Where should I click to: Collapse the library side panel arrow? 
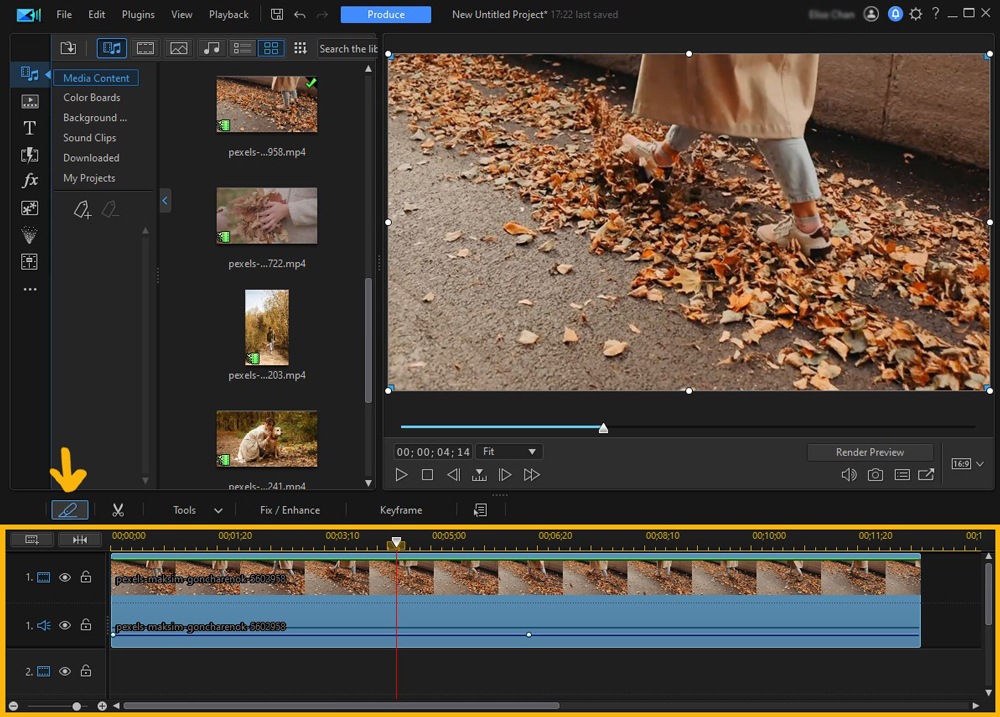tap(165, 201)
